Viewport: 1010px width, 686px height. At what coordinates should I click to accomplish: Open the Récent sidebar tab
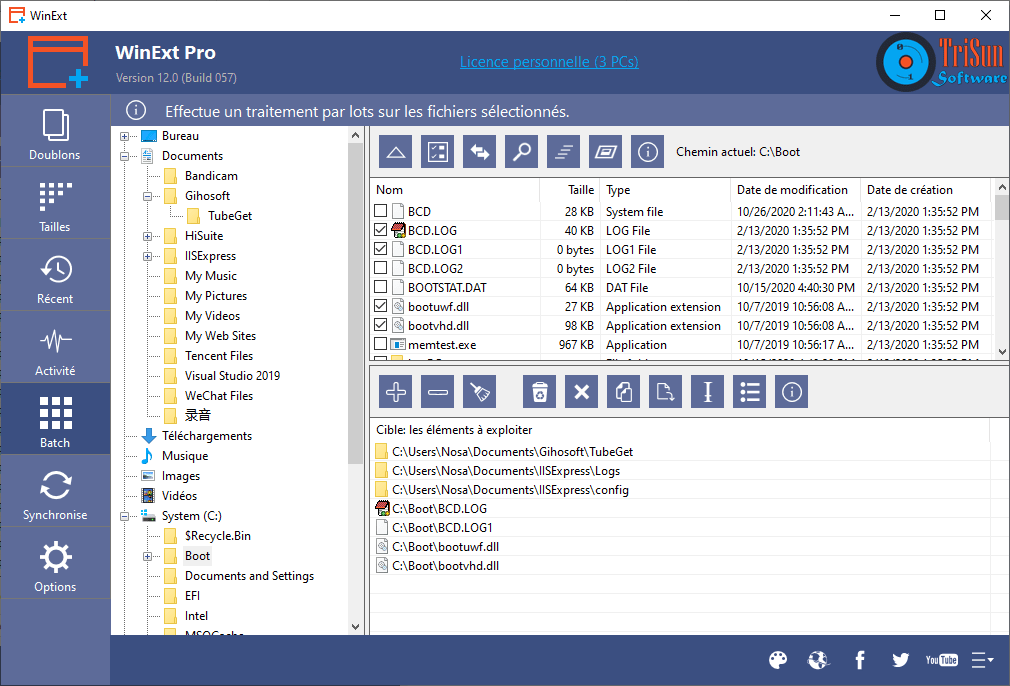click(x=55, y=276)
